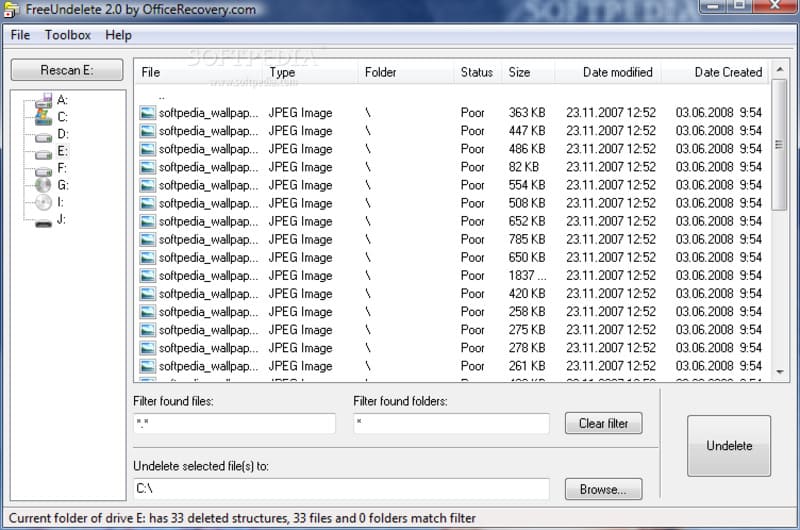Click the file list scrollbar down arrow
The image size is (800, 530).
(x=780, y=372)
